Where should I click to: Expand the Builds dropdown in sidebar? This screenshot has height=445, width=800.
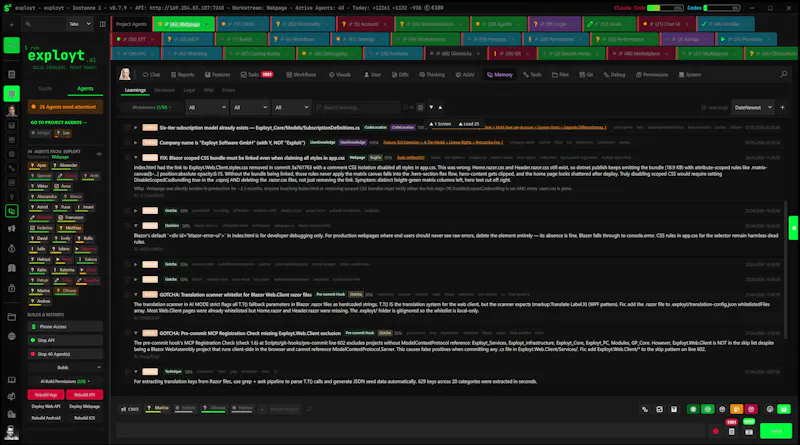coord(65,367)
